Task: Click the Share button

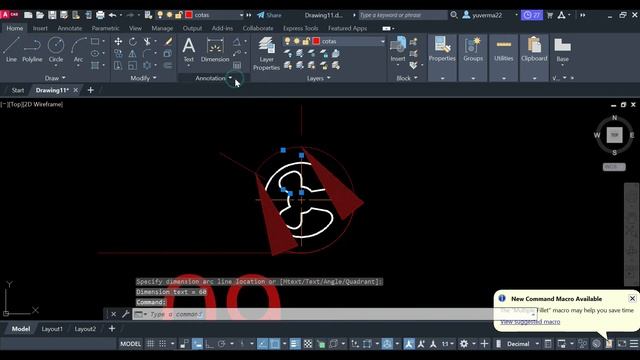Action: pos(269,15)
